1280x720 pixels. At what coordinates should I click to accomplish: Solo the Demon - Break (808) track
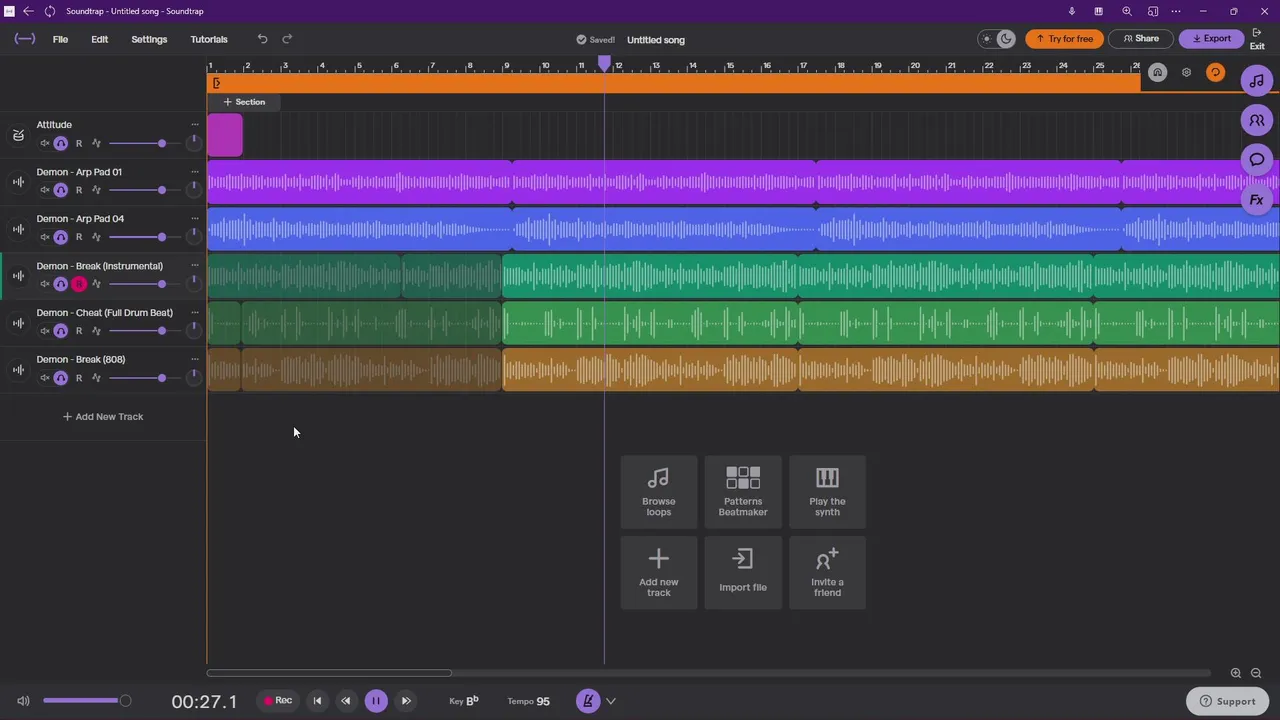pyautogui.click(x=61, y=378)
